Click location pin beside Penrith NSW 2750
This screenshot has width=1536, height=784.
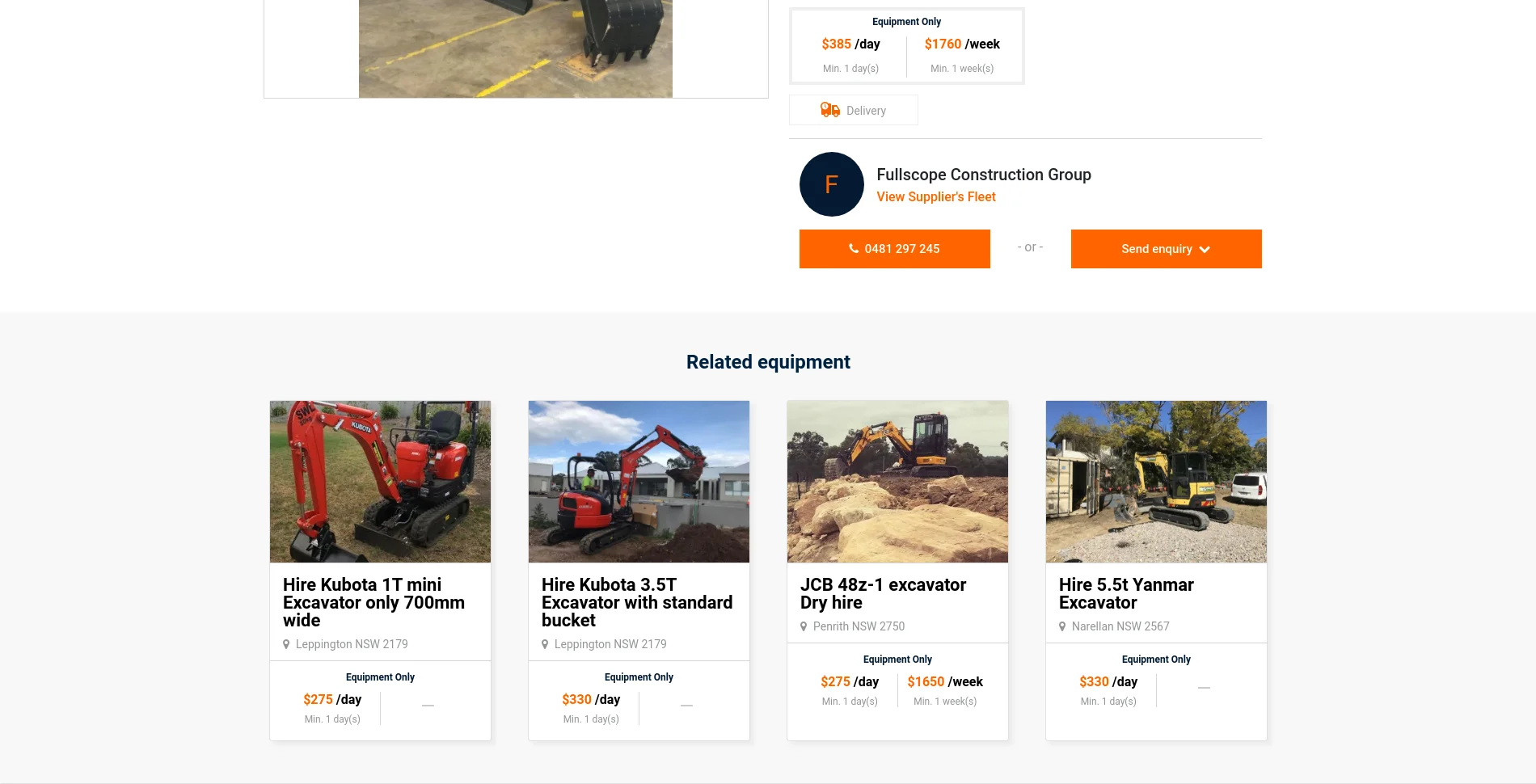tap(804, 626)
